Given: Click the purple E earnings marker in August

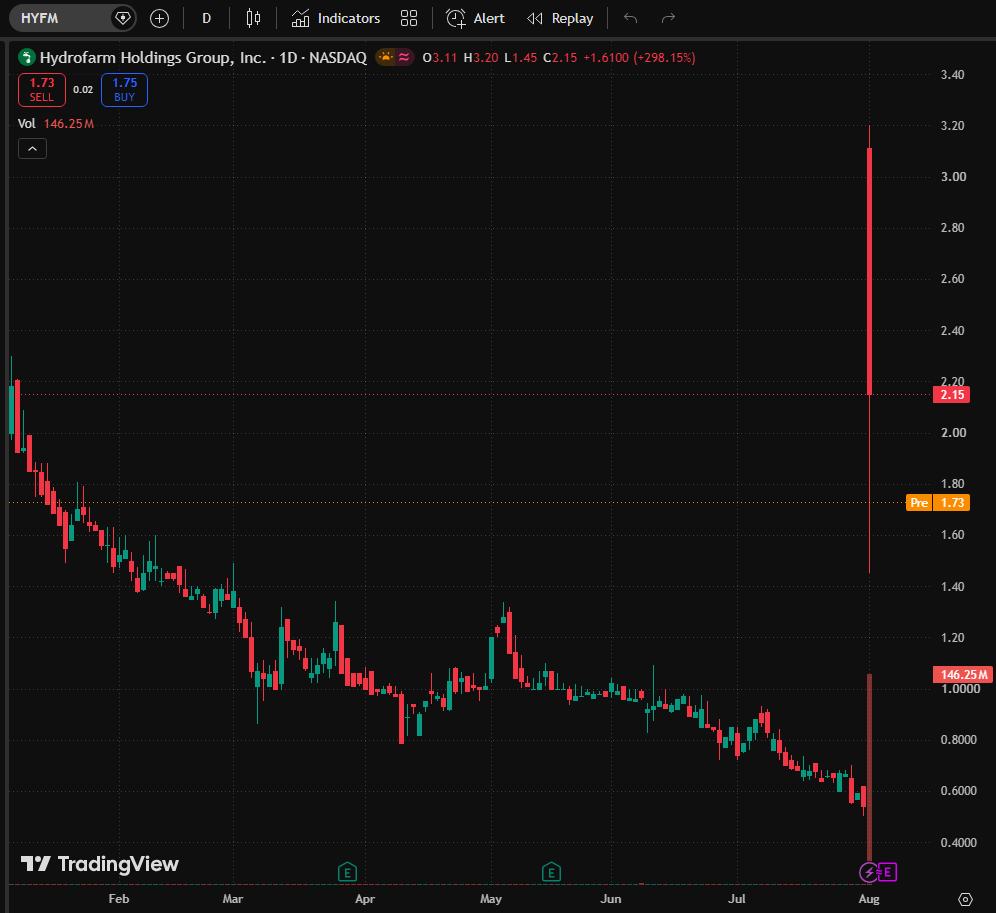Looking at the screenshot, I should [887, 872].
